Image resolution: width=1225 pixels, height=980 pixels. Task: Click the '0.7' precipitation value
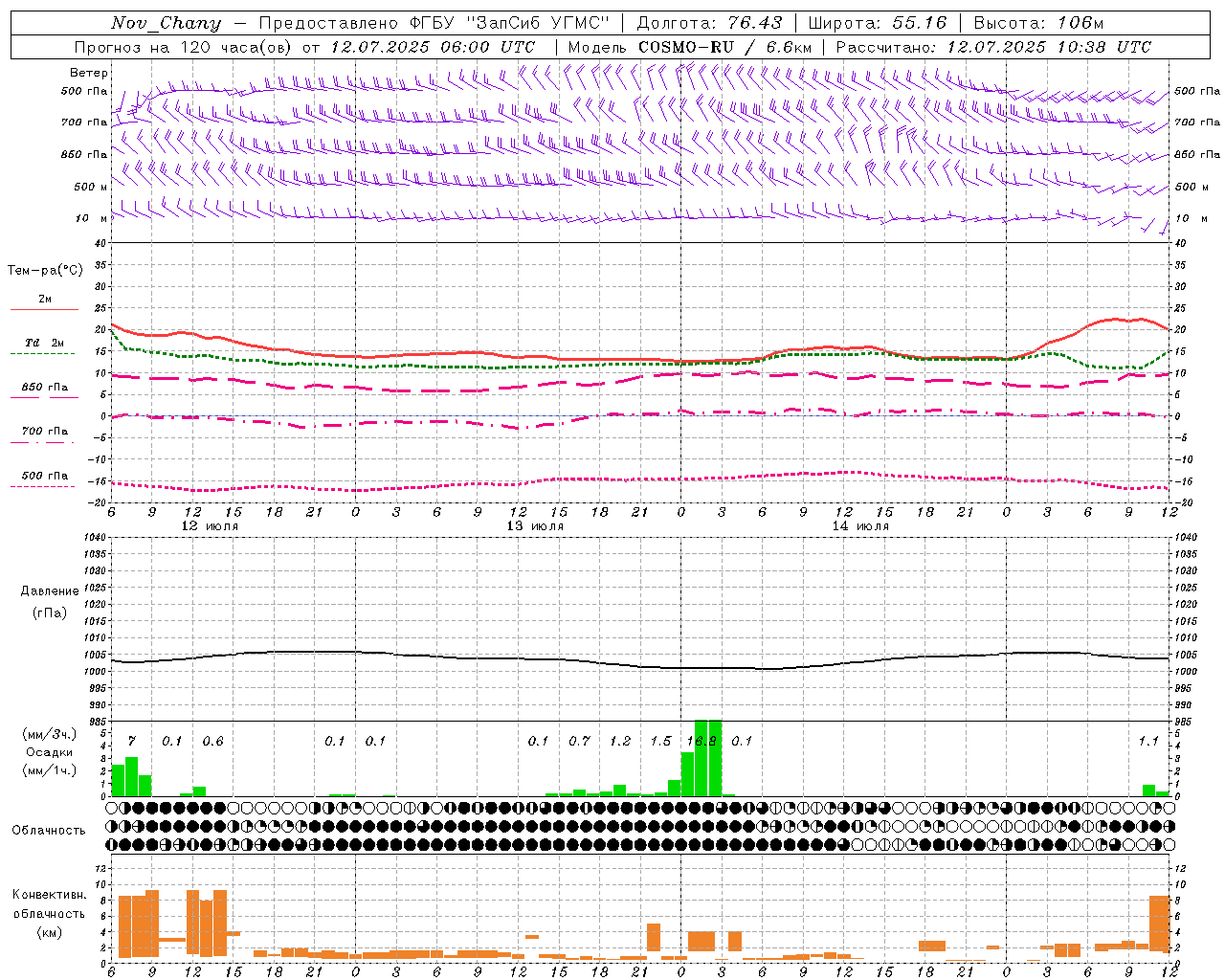pyautogui.click(x=579, y=741)
